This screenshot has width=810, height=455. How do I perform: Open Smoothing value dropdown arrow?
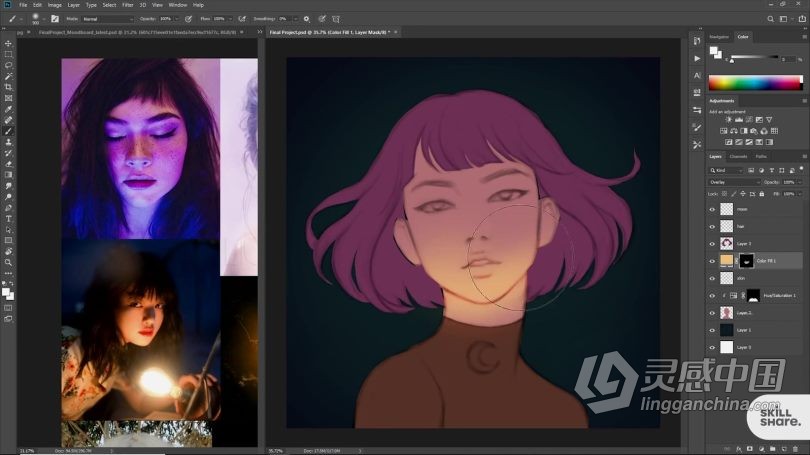point(295,19)
